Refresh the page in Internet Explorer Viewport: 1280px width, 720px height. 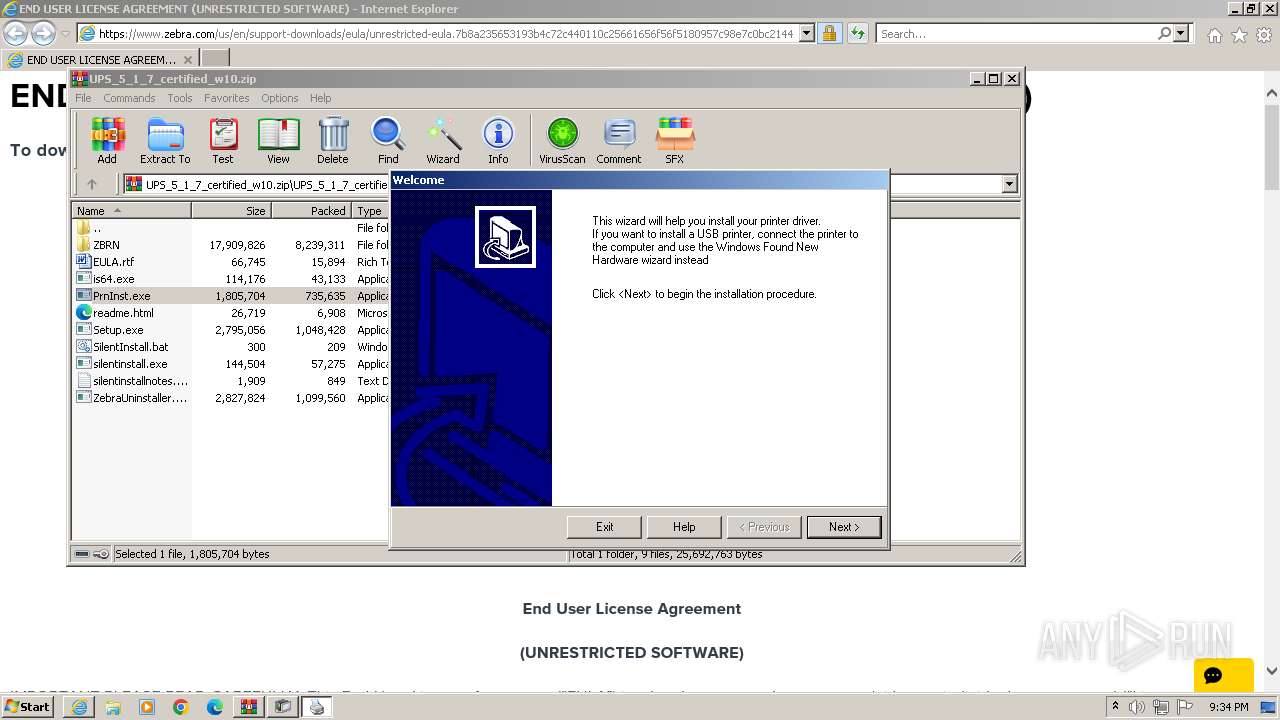click(857, 33)
